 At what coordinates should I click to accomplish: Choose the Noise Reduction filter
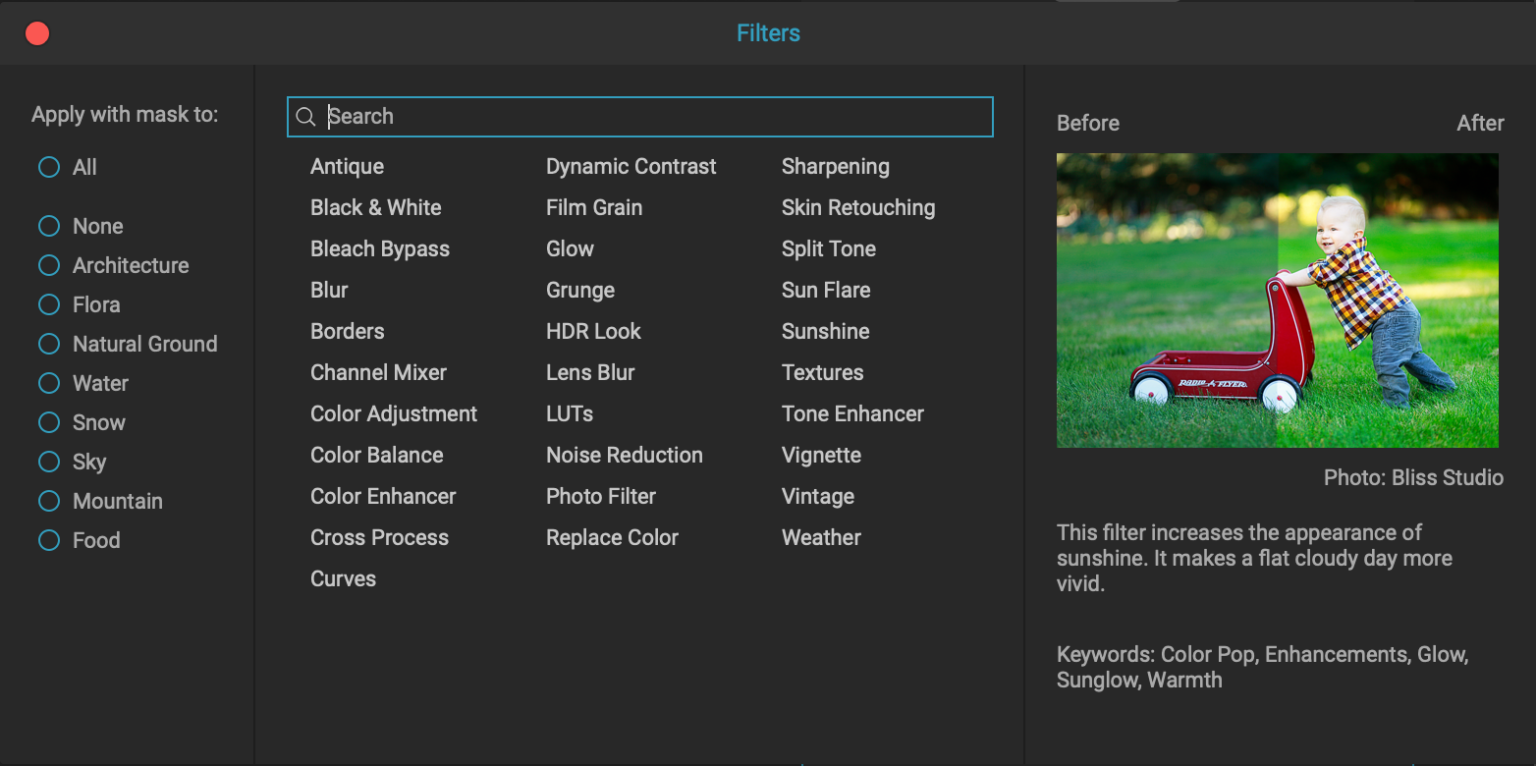coord(624,455)
